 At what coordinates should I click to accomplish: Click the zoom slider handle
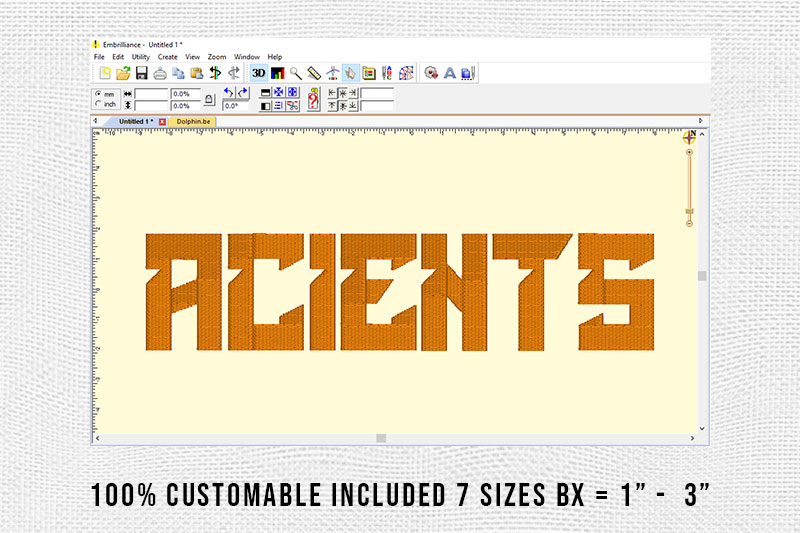689,211
